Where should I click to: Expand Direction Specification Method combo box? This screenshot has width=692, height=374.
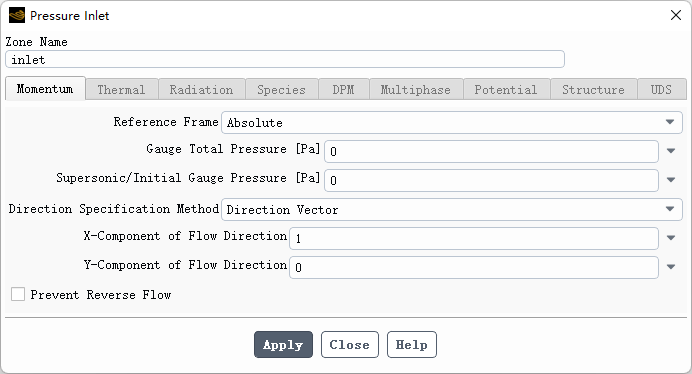click(451, 209)
